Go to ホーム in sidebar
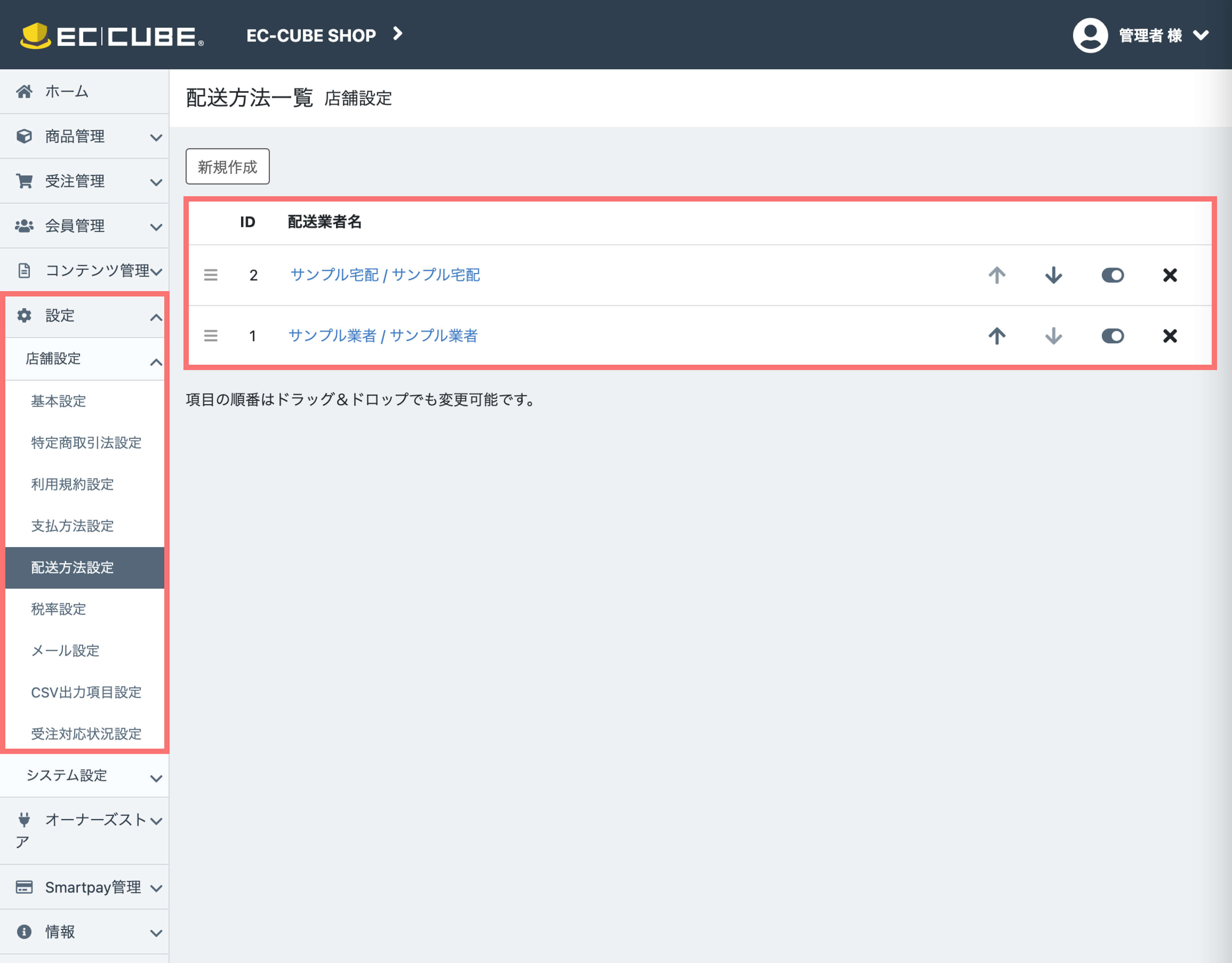 pyautogui.click(x=66, y=91)
